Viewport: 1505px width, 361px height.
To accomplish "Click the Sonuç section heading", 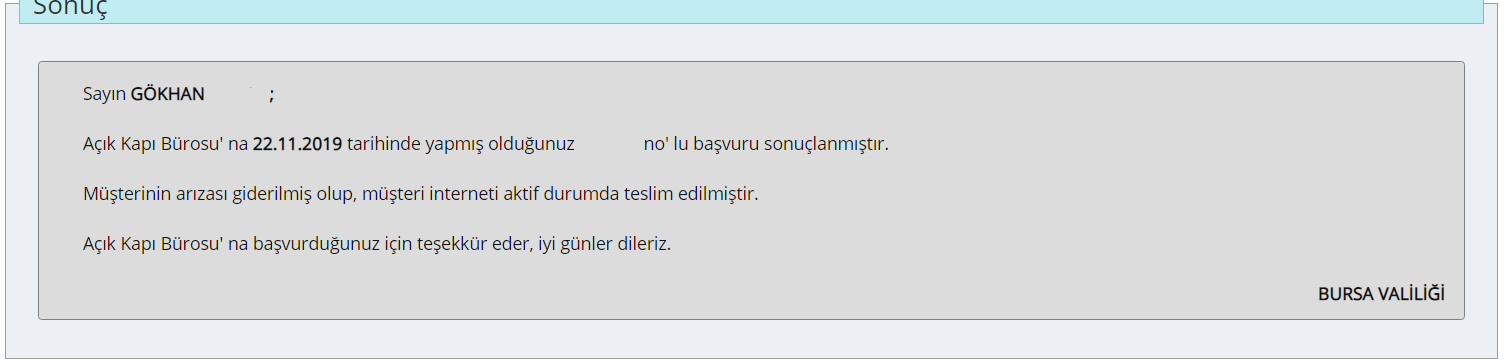I will (x=70, y=9).
